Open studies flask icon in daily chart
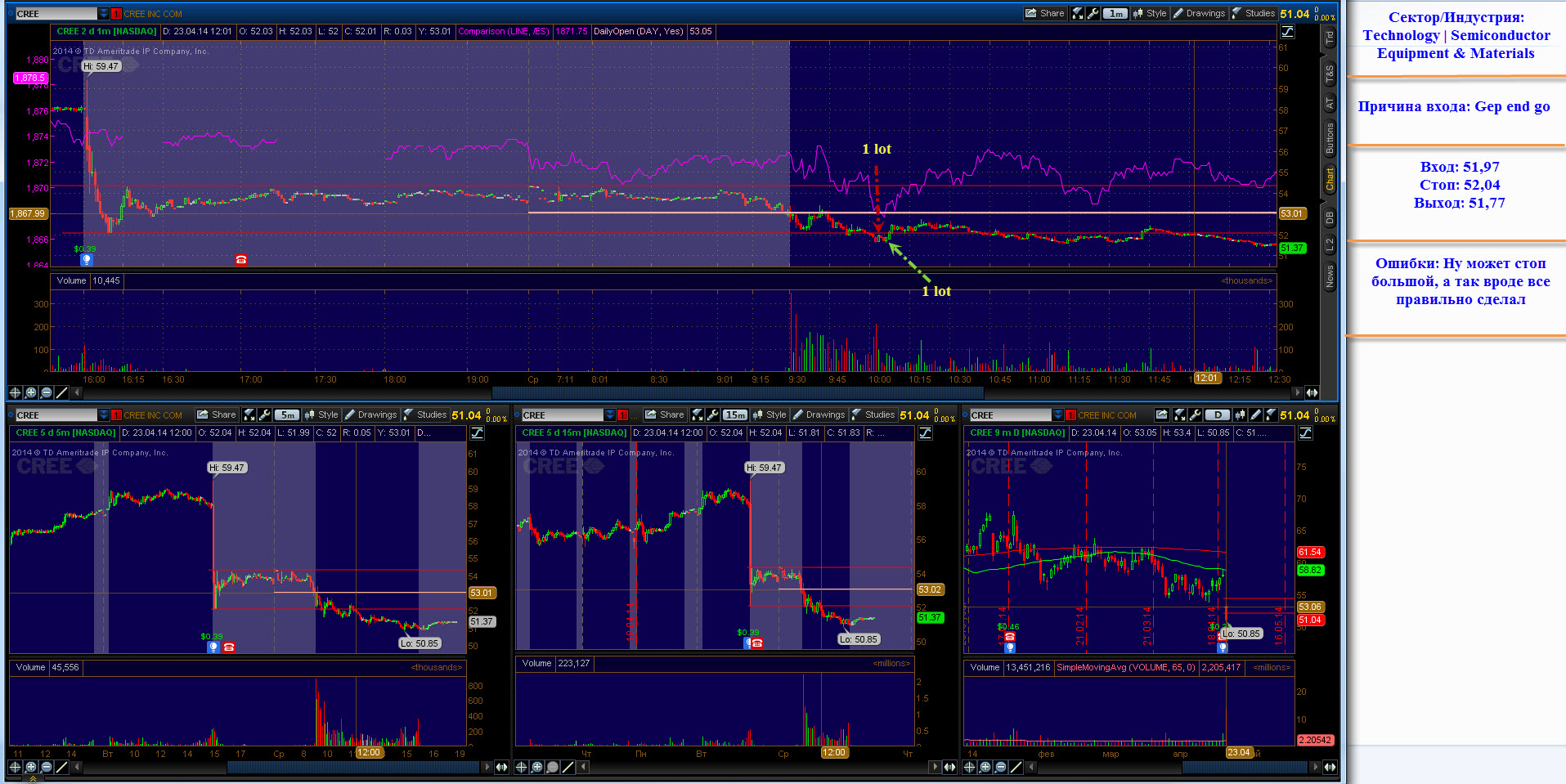This screenshot has height=784, width=1566. 1271,414
